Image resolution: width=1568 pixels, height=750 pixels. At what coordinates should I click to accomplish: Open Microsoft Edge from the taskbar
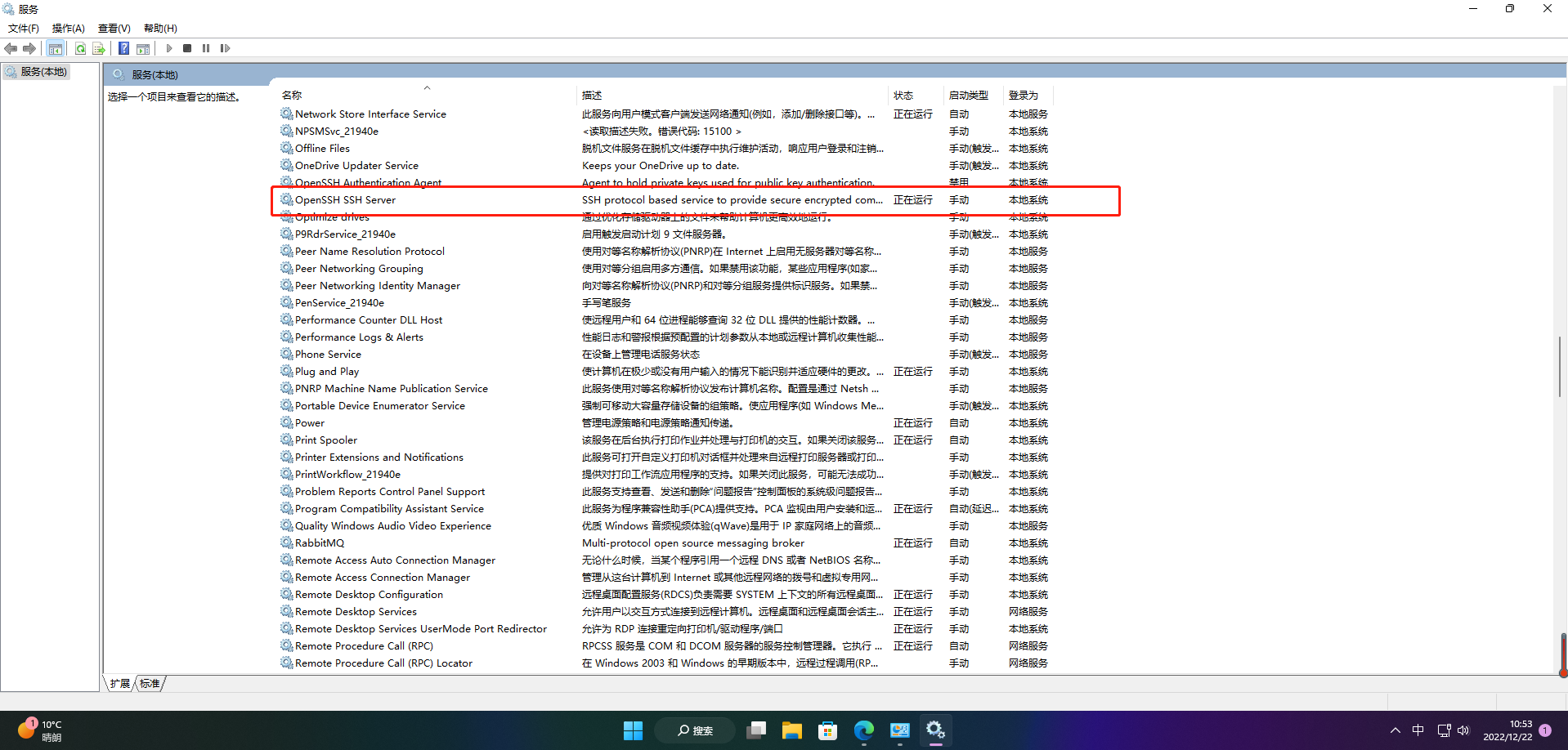click(x=864, y=730)
